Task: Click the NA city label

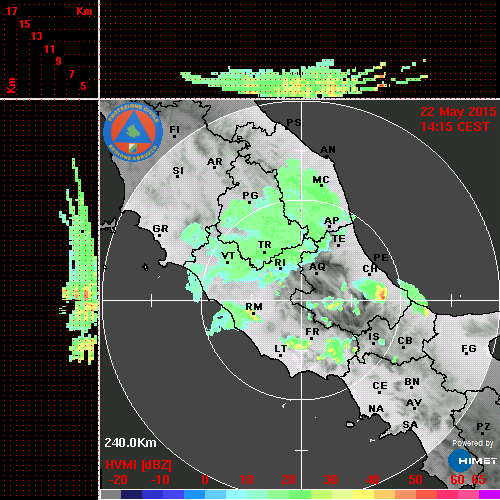Action: pyautogui.click(x=376, y=409)
